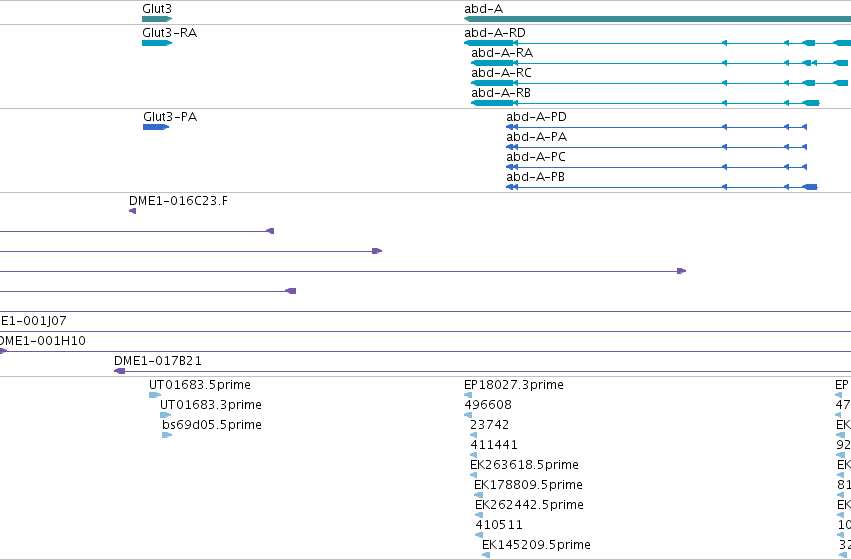
Task: Select the DME1-017B21 clone arrow end
Action: 119,371
